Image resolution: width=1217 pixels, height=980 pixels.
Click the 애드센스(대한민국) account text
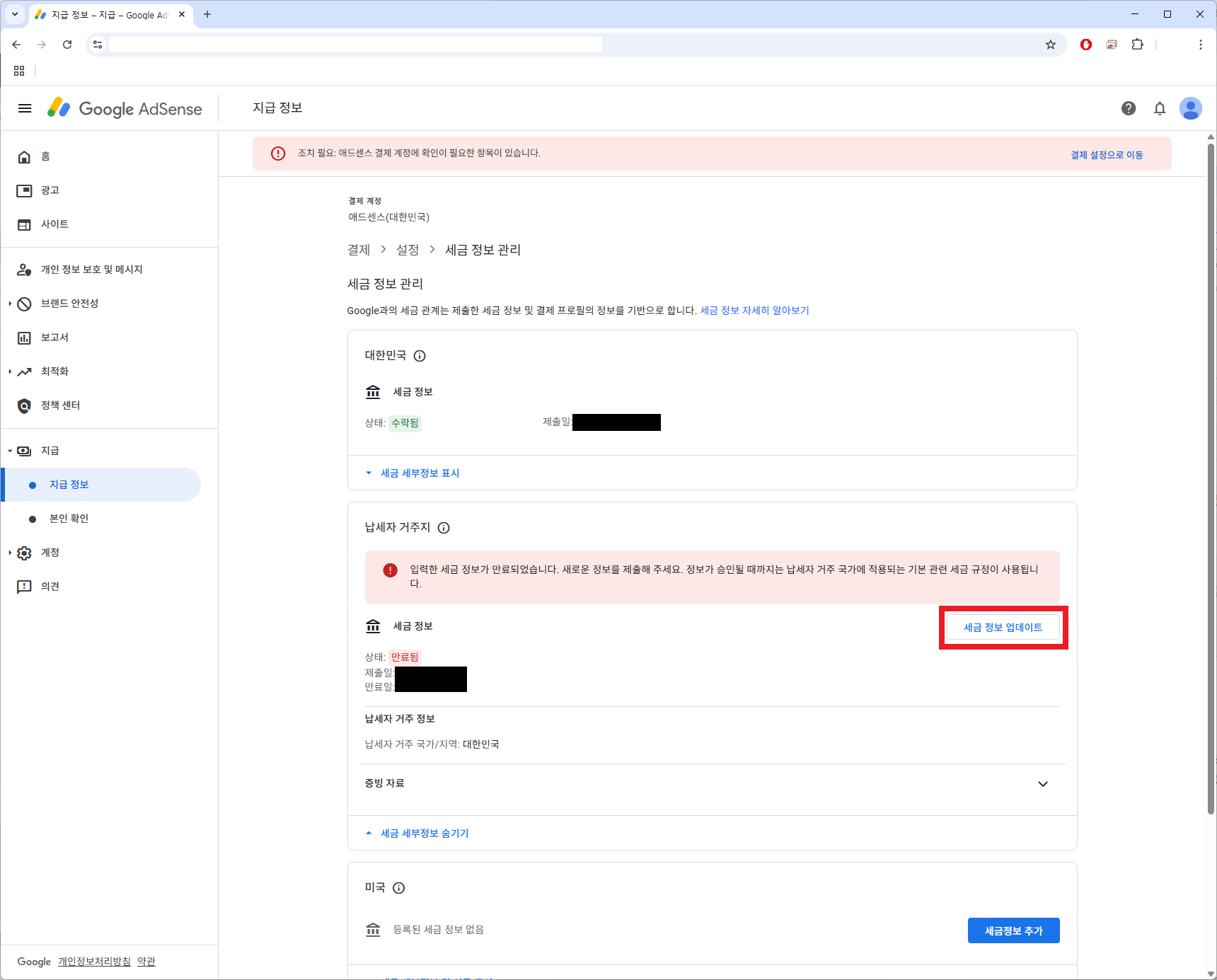coord(389,217)
